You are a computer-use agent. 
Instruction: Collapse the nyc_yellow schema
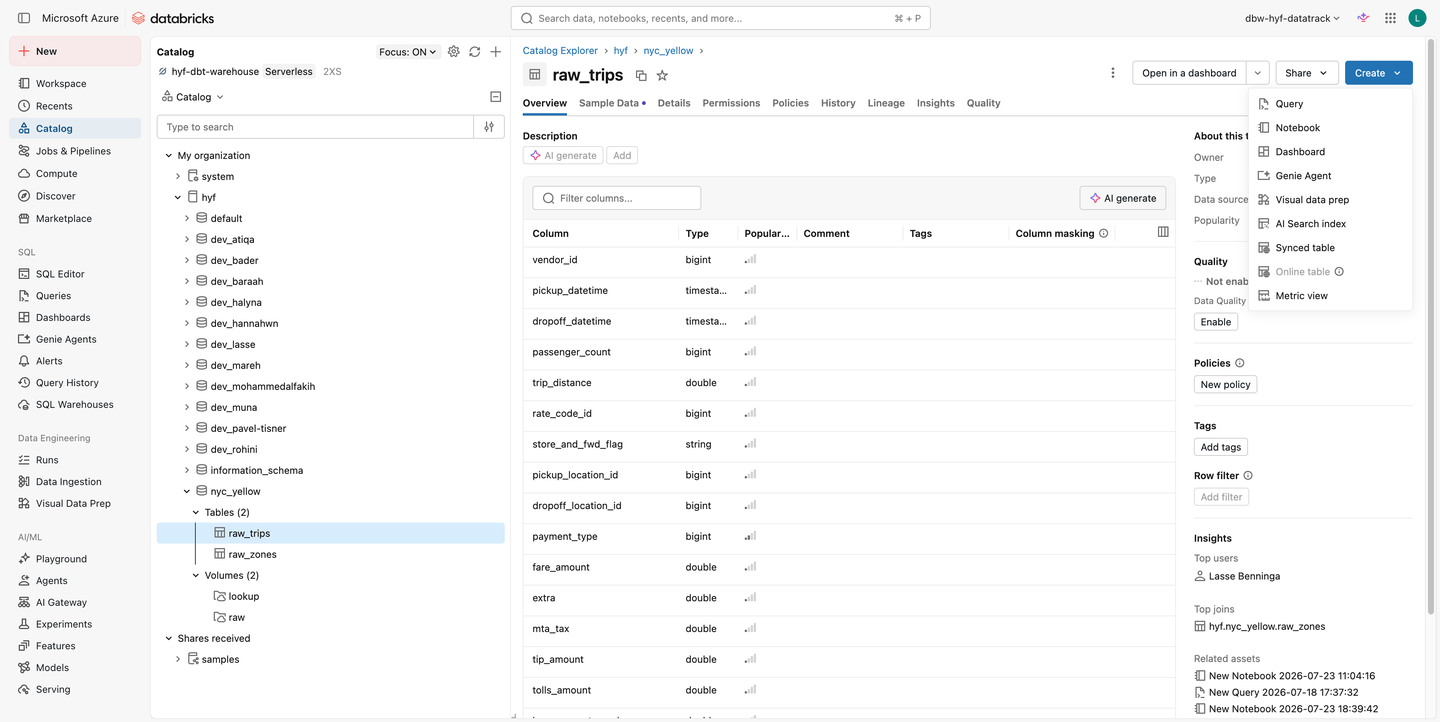(x=187, y=492)
